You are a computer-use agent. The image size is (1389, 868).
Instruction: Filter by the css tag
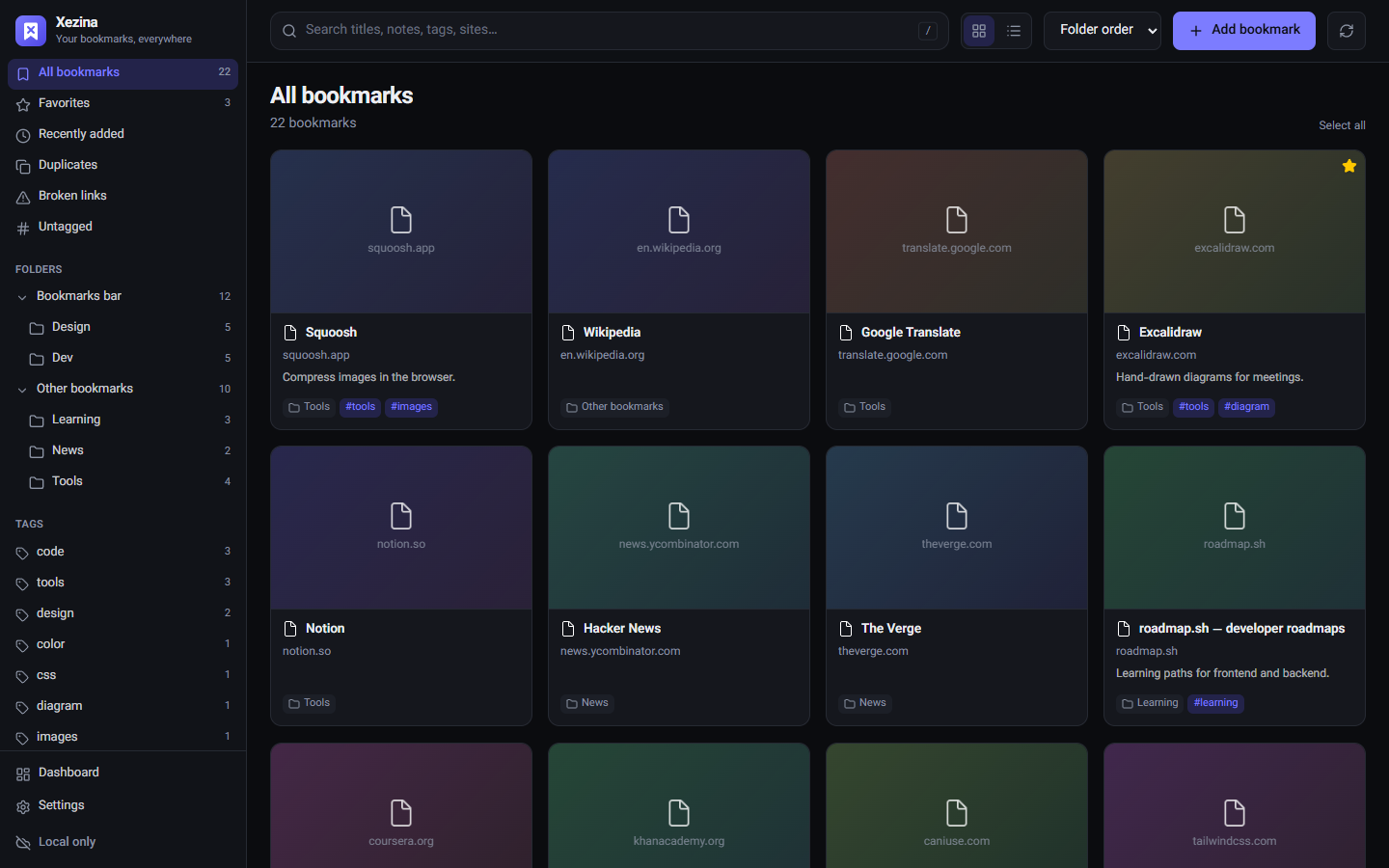123,675
